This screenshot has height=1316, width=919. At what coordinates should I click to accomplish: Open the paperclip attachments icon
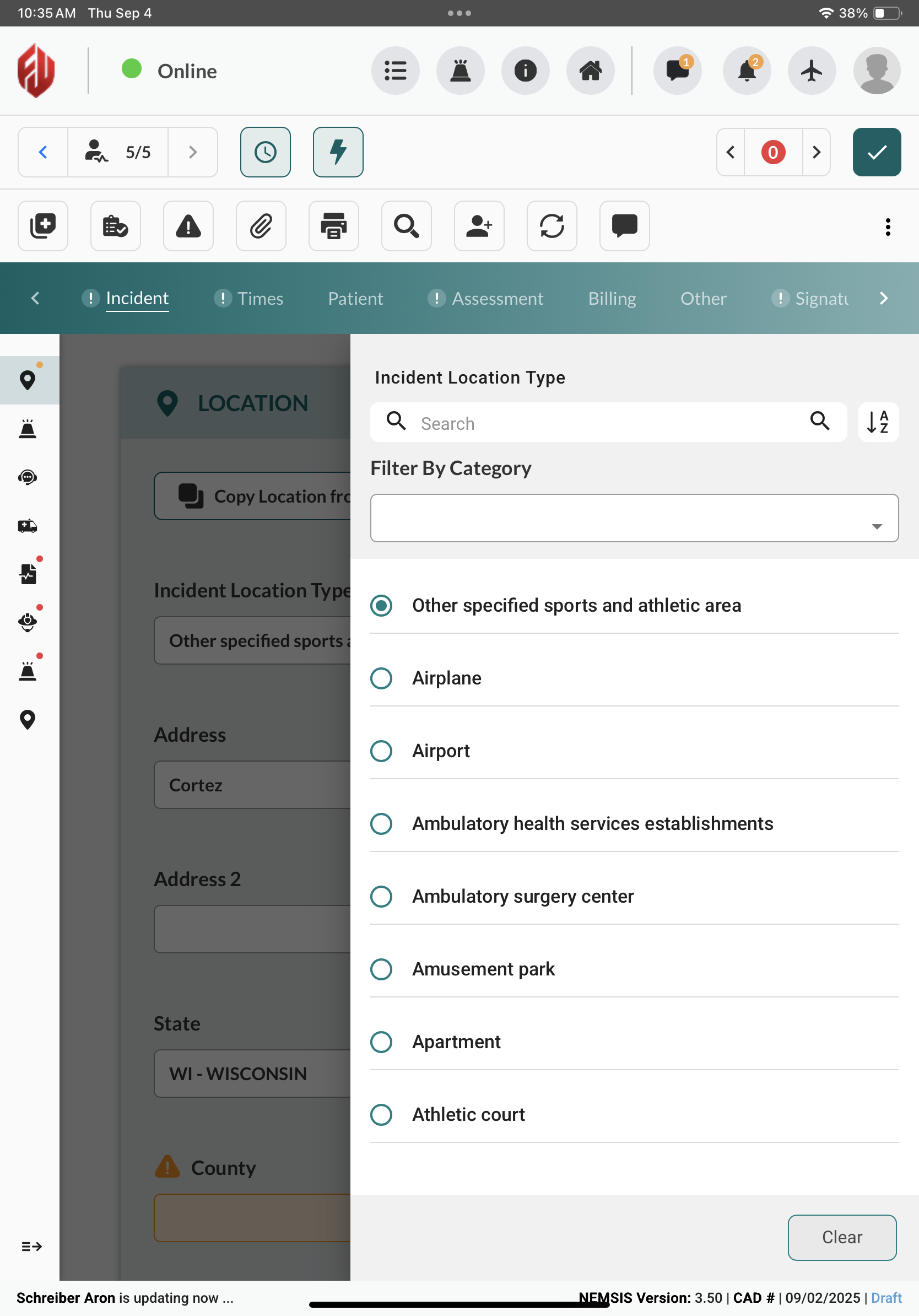click(x=261, y=226)
